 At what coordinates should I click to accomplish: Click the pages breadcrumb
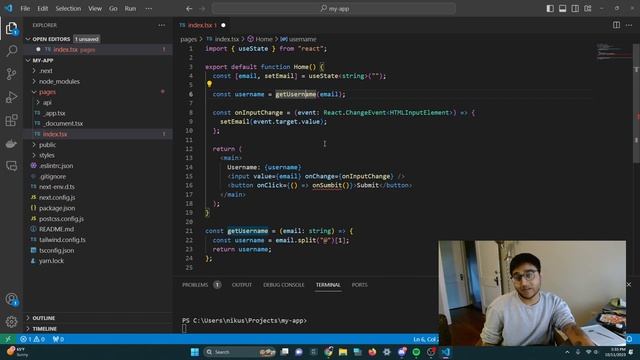tap(189, 39)
